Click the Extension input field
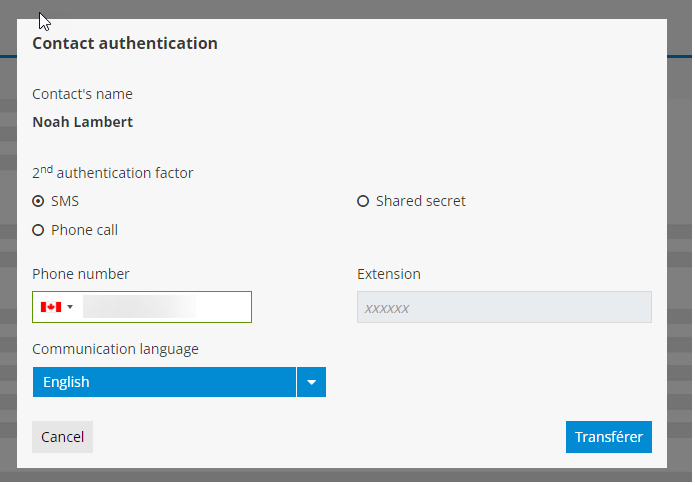Screen dimensions: 695x485 504,307
